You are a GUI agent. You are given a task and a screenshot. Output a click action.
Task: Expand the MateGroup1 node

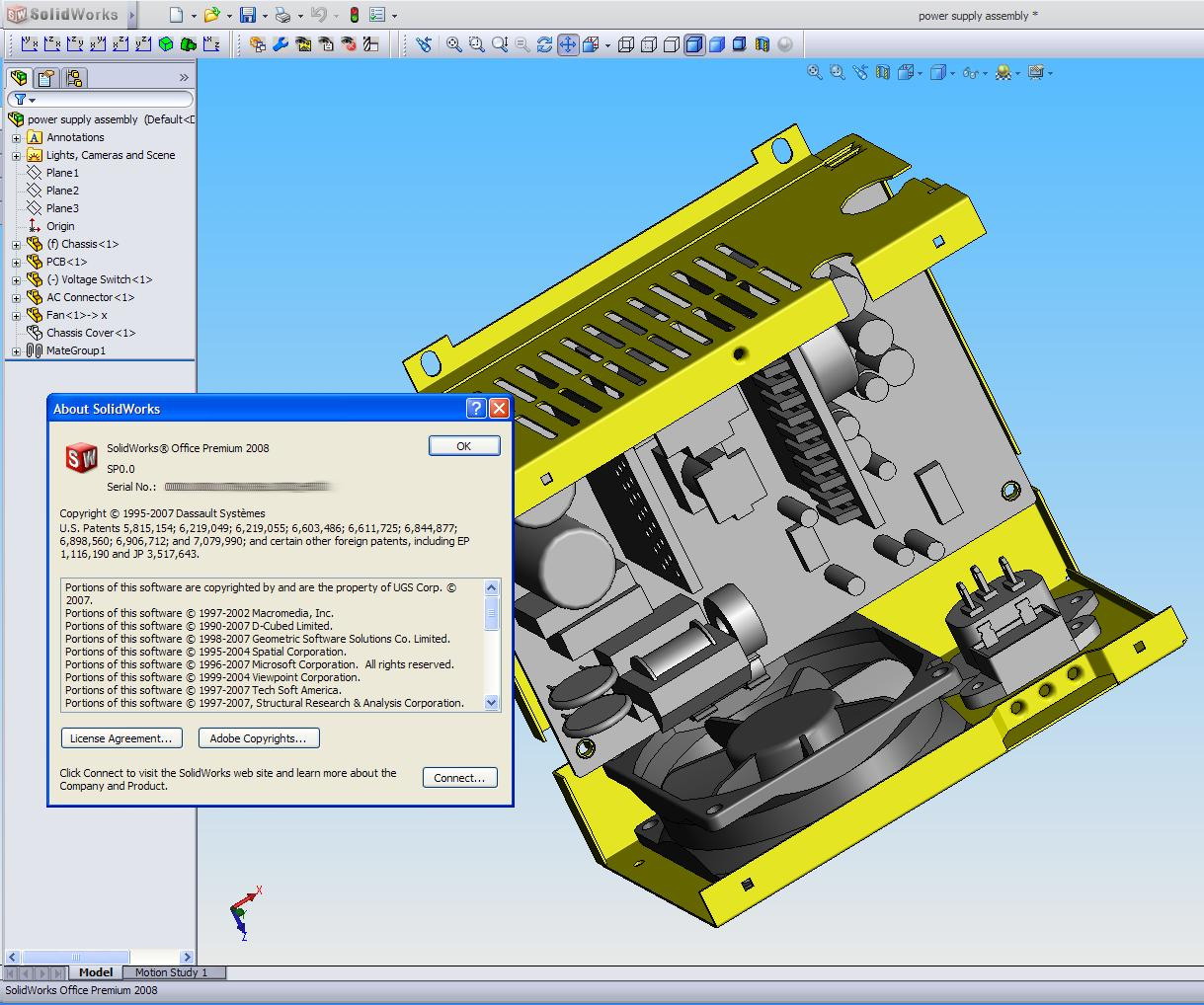coord(16,351)
